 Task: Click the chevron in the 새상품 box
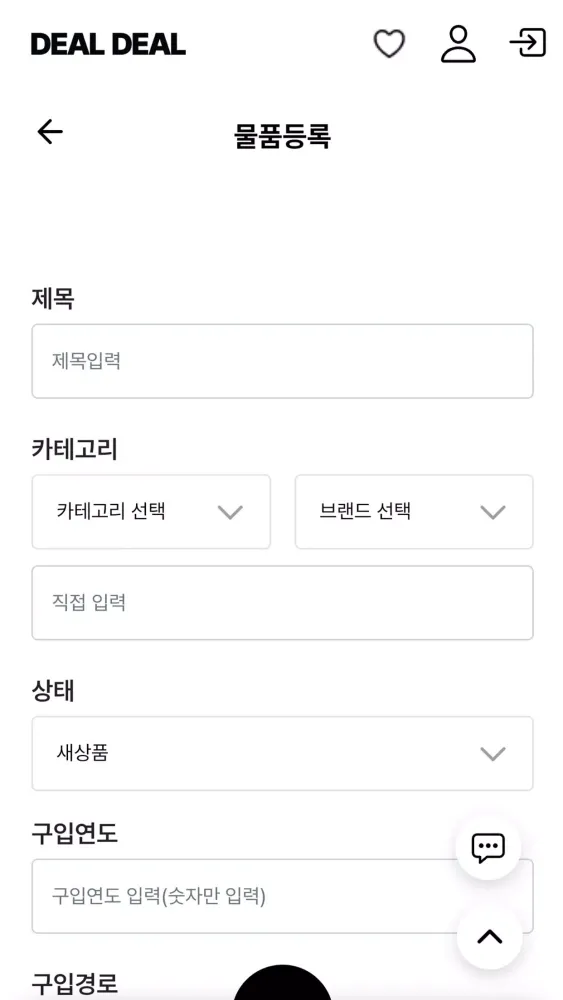pyautogui.click(x=493, y=754)
